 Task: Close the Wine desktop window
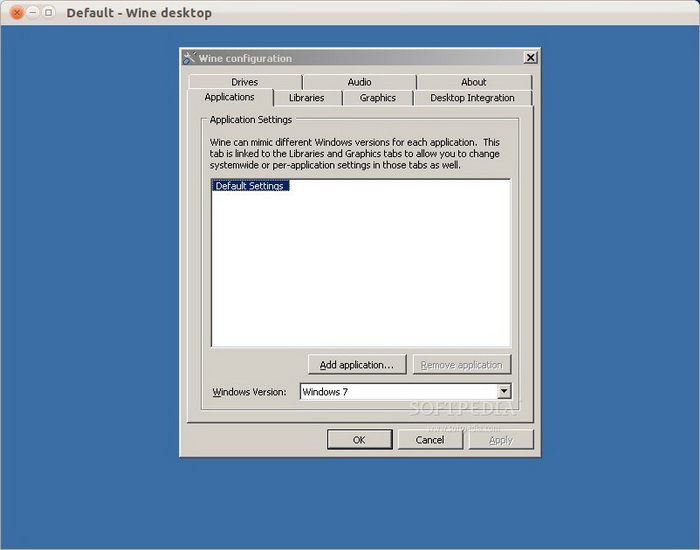[x=16, y=13]
